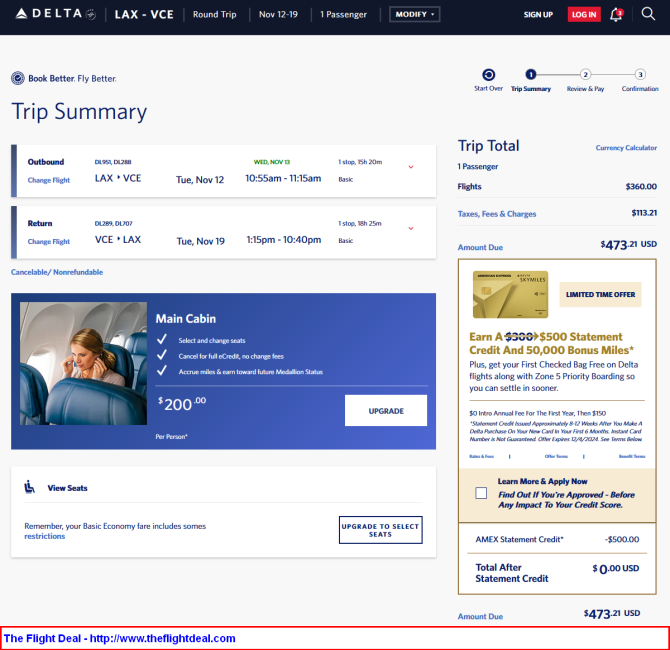Click the UPGRADE button for Main Cabin
The width and height of the screenshot is (670, 650).
pos(386,411)
